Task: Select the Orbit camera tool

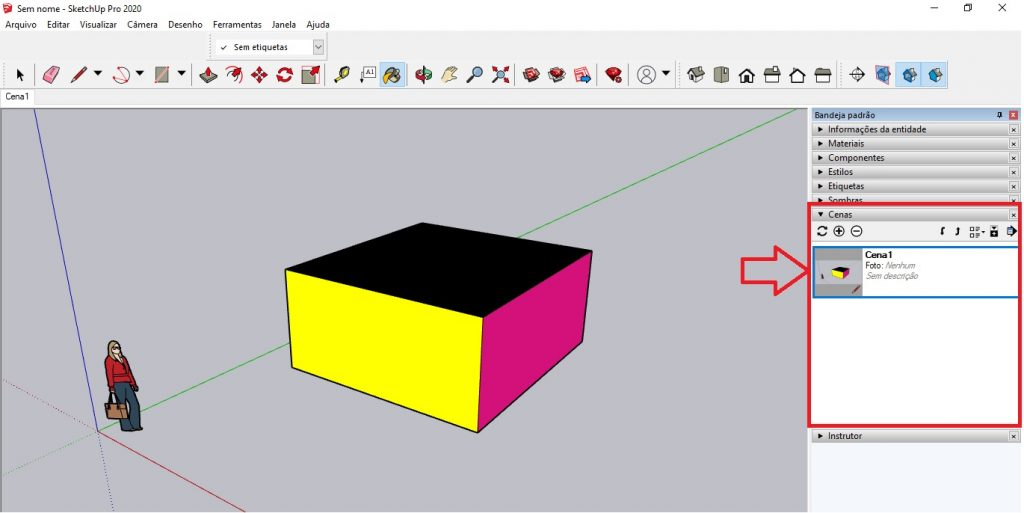Action: click(x=424, y=75)
